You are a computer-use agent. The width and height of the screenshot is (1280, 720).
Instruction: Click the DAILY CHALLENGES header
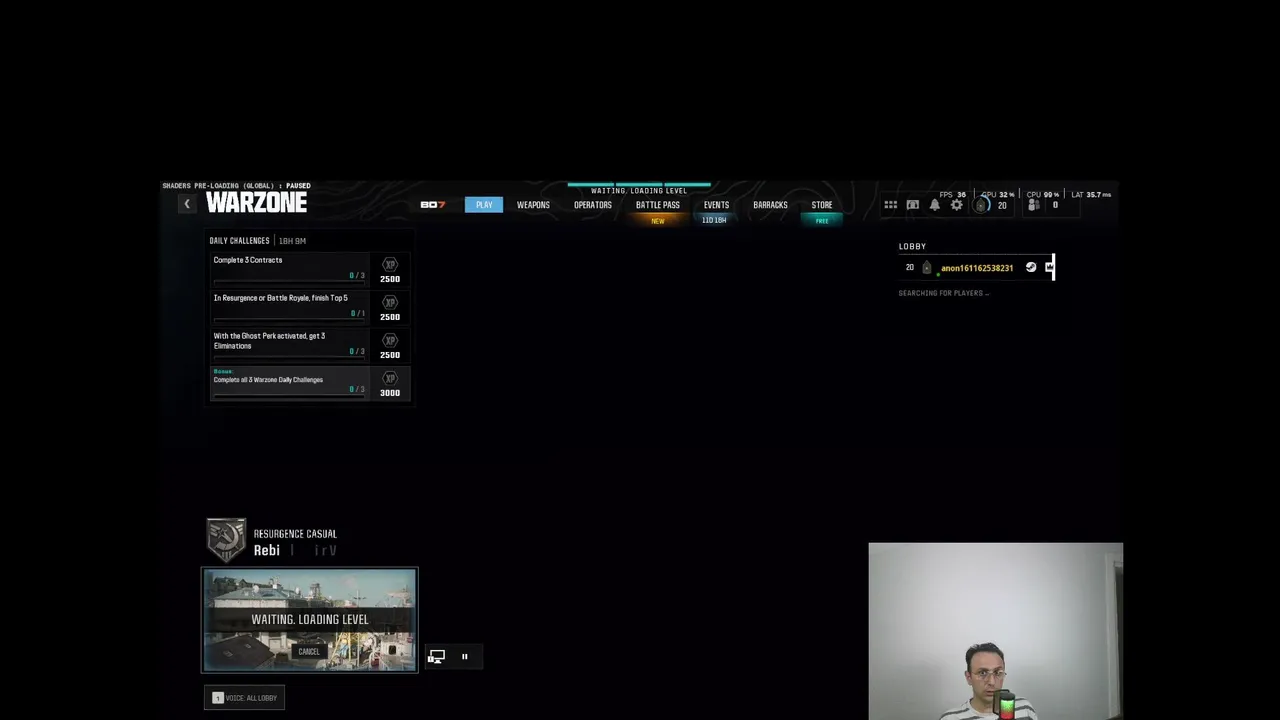coord(239,241)
